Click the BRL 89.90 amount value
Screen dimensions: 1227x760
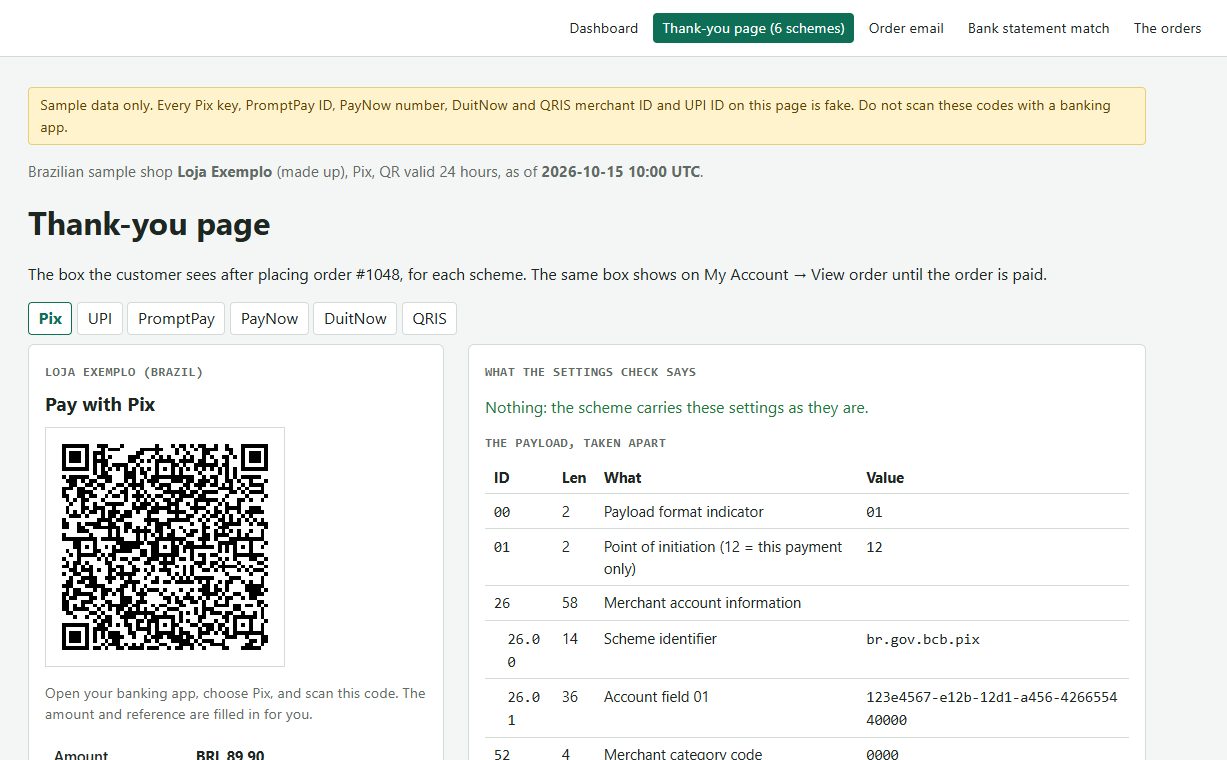point(230,755)
